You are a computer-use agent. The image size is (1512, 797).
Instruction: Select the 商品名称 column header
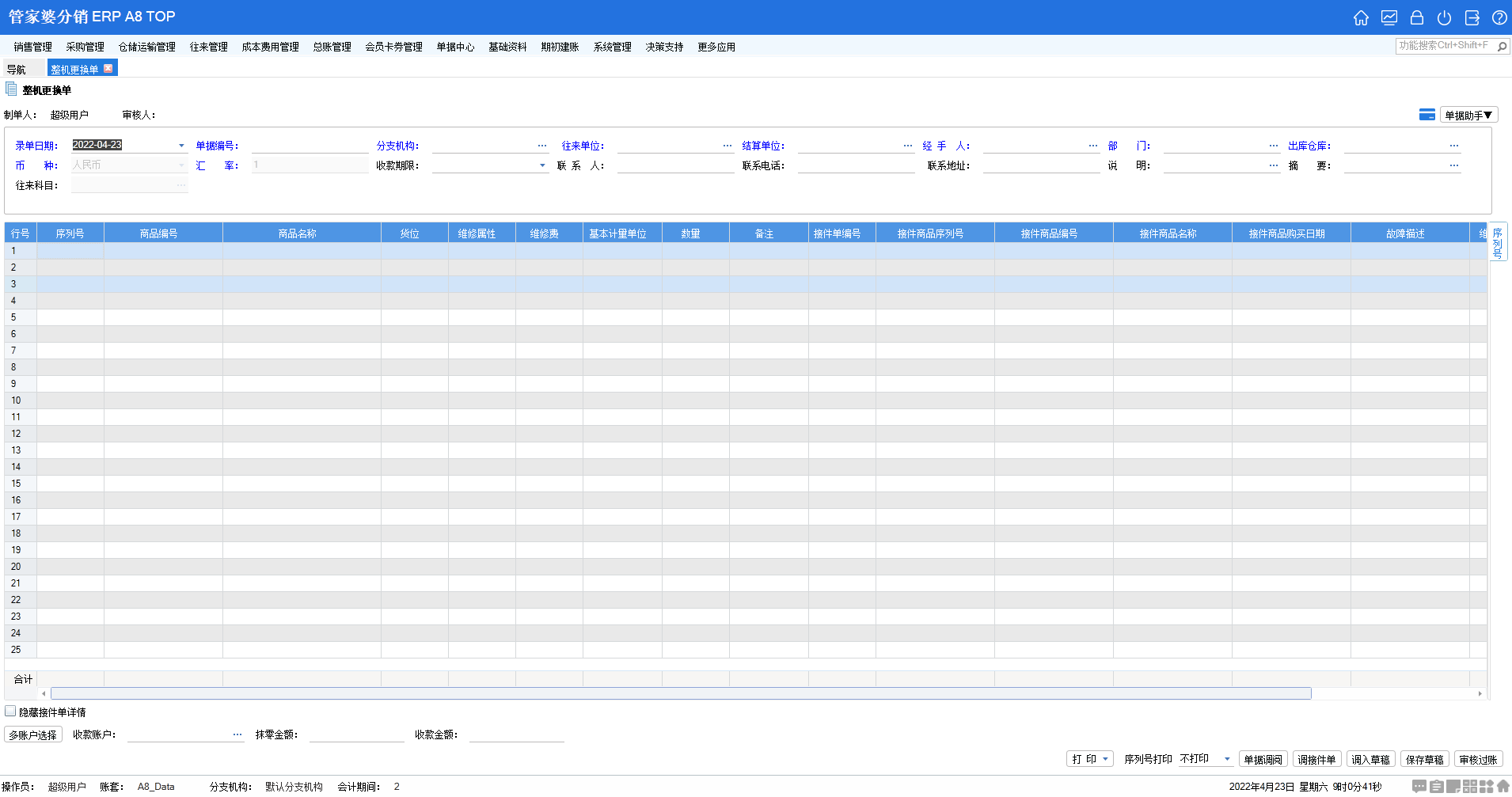tap(302, 233)
